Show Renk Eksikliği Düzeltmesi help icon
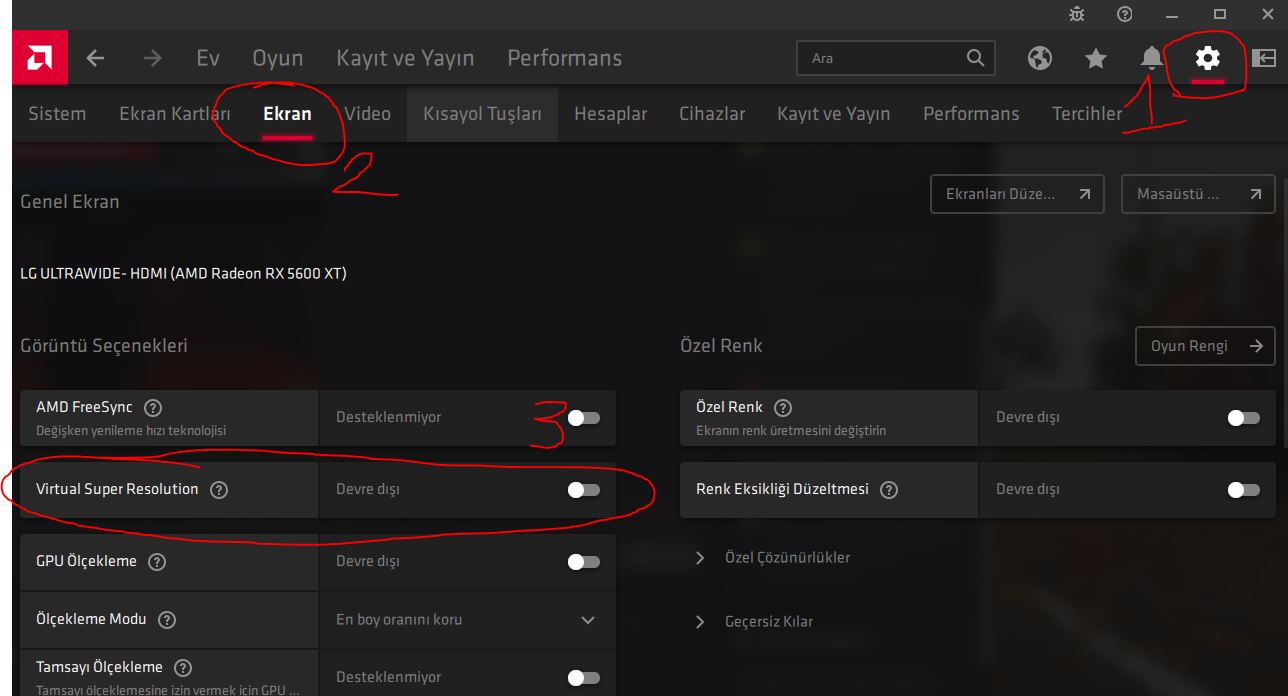Screen dimensions: 1288x696 coord(889,490)
